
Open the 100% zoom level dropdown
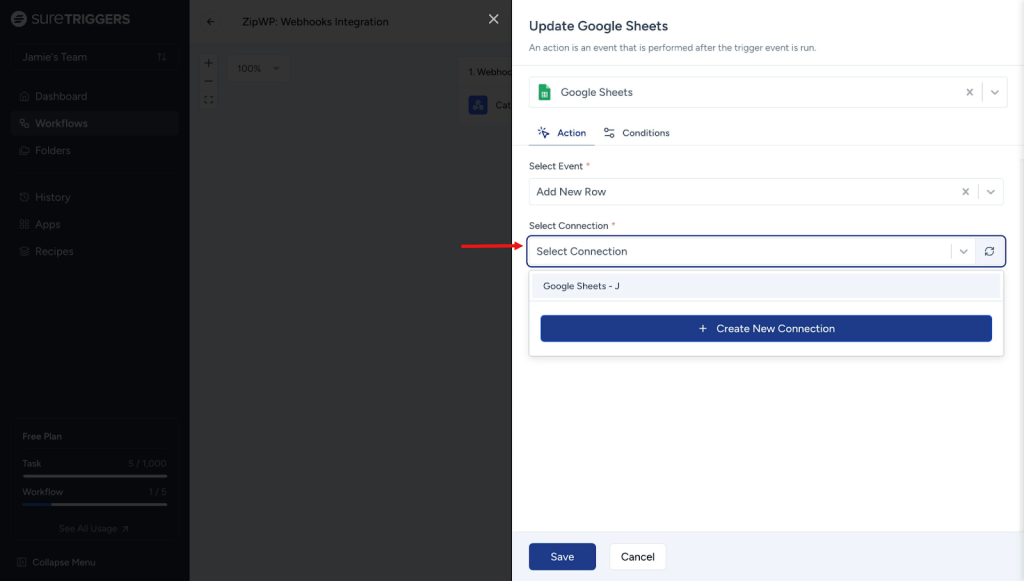258,69
